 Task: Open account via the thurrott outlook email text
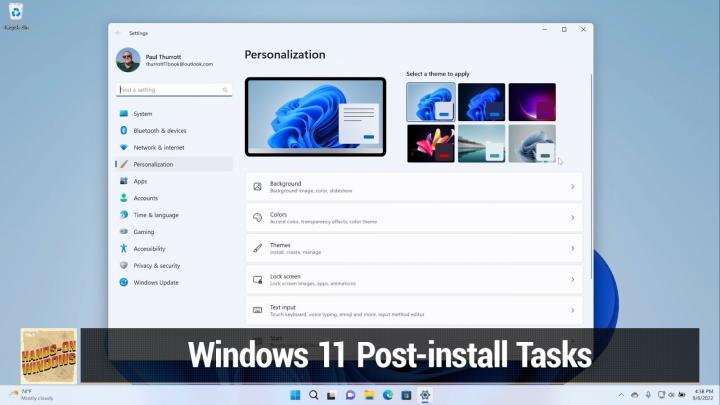pos(179,64)
